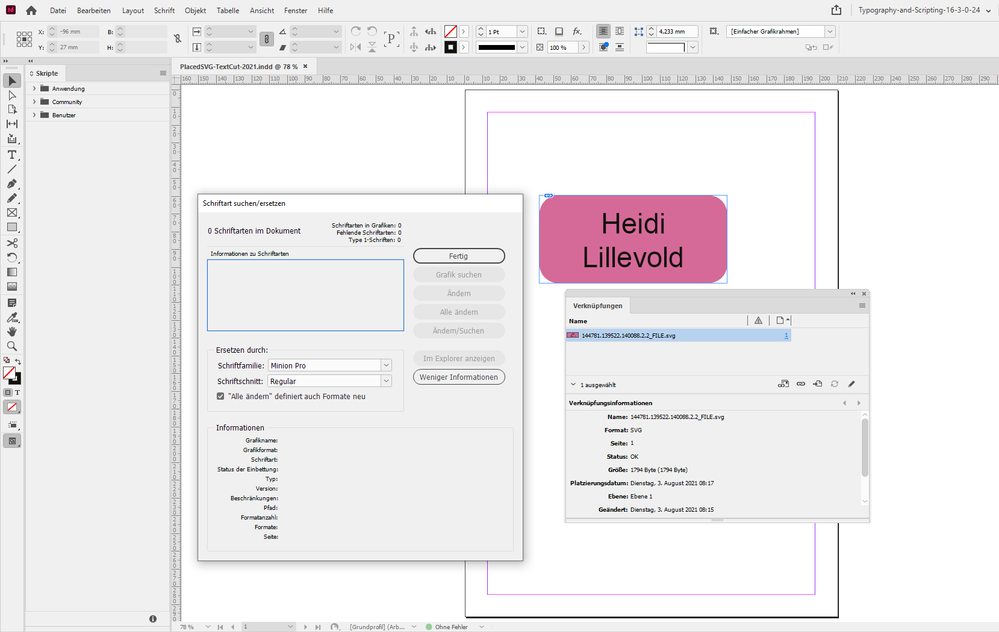Viewport: 999px width, 632px height.
Task: Select a point on the reference point locator
Action: pos(24,39)
